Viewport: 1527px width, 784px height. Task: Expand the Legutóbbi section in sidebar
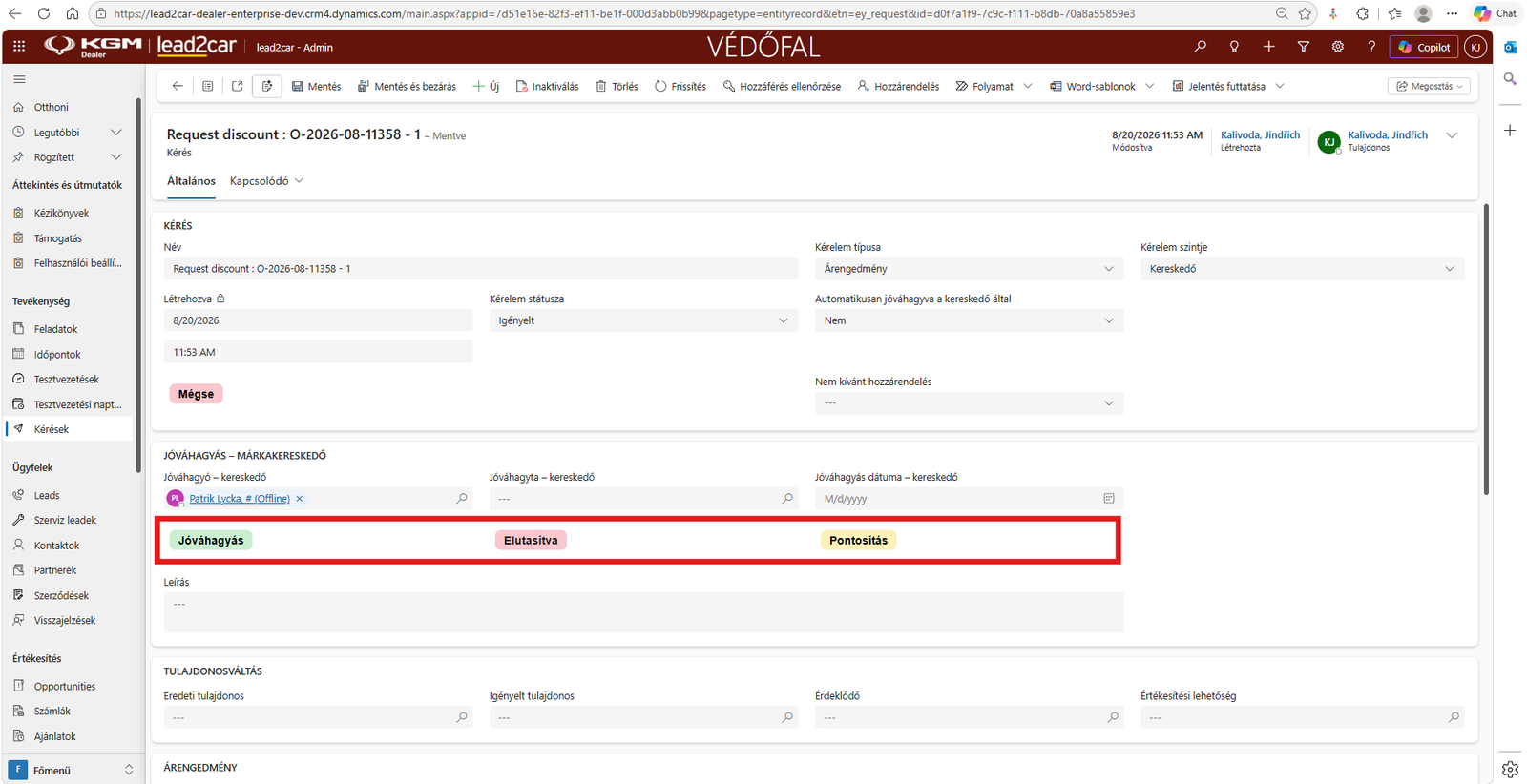pyautogui.click(x=116, y=133)
